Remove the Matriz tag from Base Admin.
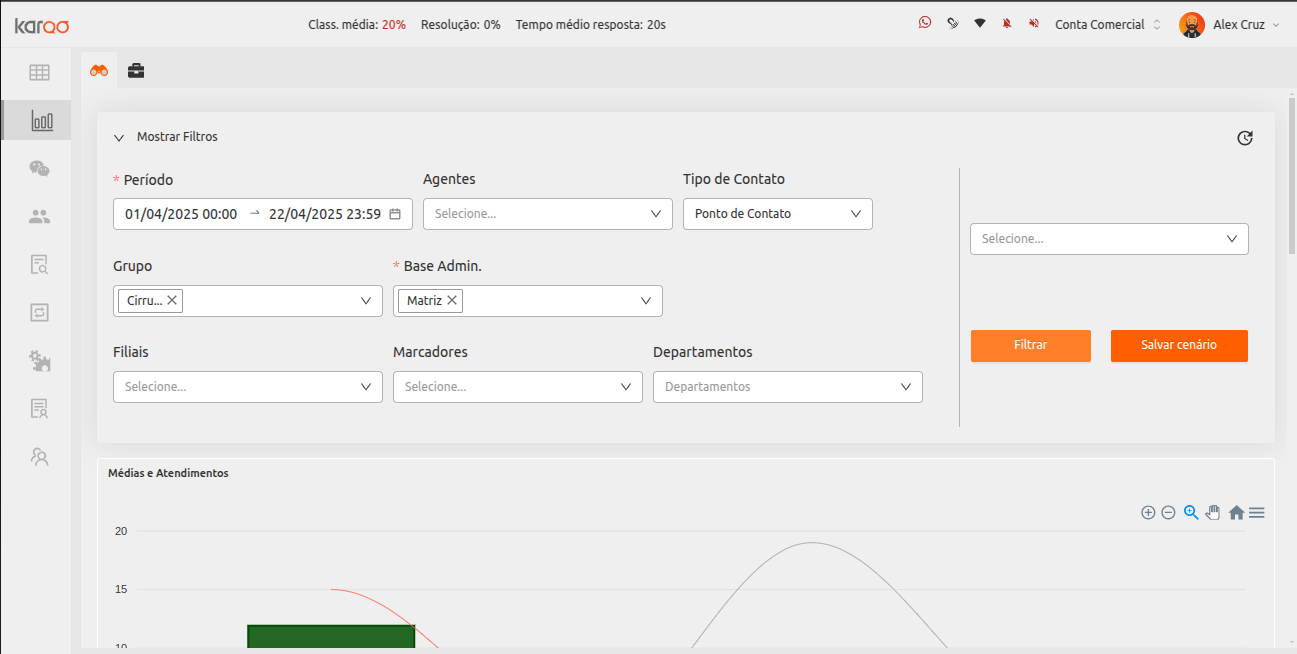 [x=452, y=300]
